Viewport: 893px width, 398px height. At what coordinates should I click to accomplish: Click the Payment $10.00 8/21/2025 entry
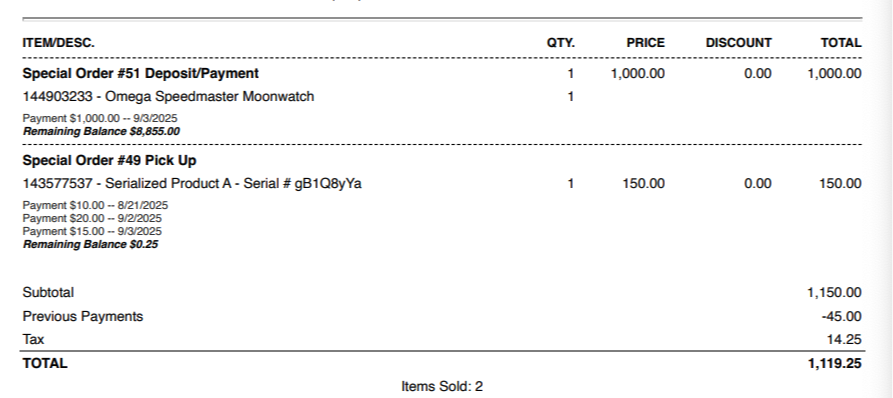pyautogui.click(x=95, y=206)
